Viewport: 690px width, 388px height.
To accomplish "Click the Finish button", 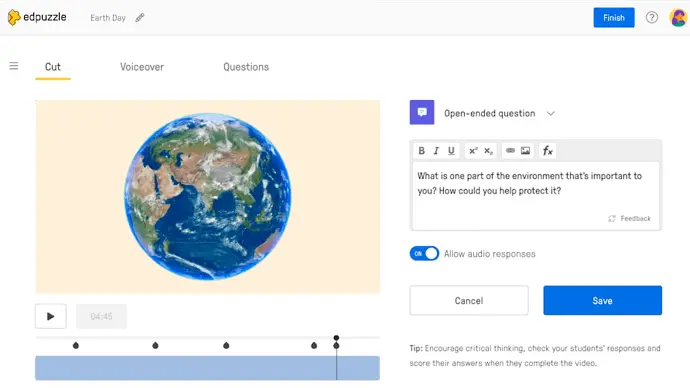I will tap(614, 18).
